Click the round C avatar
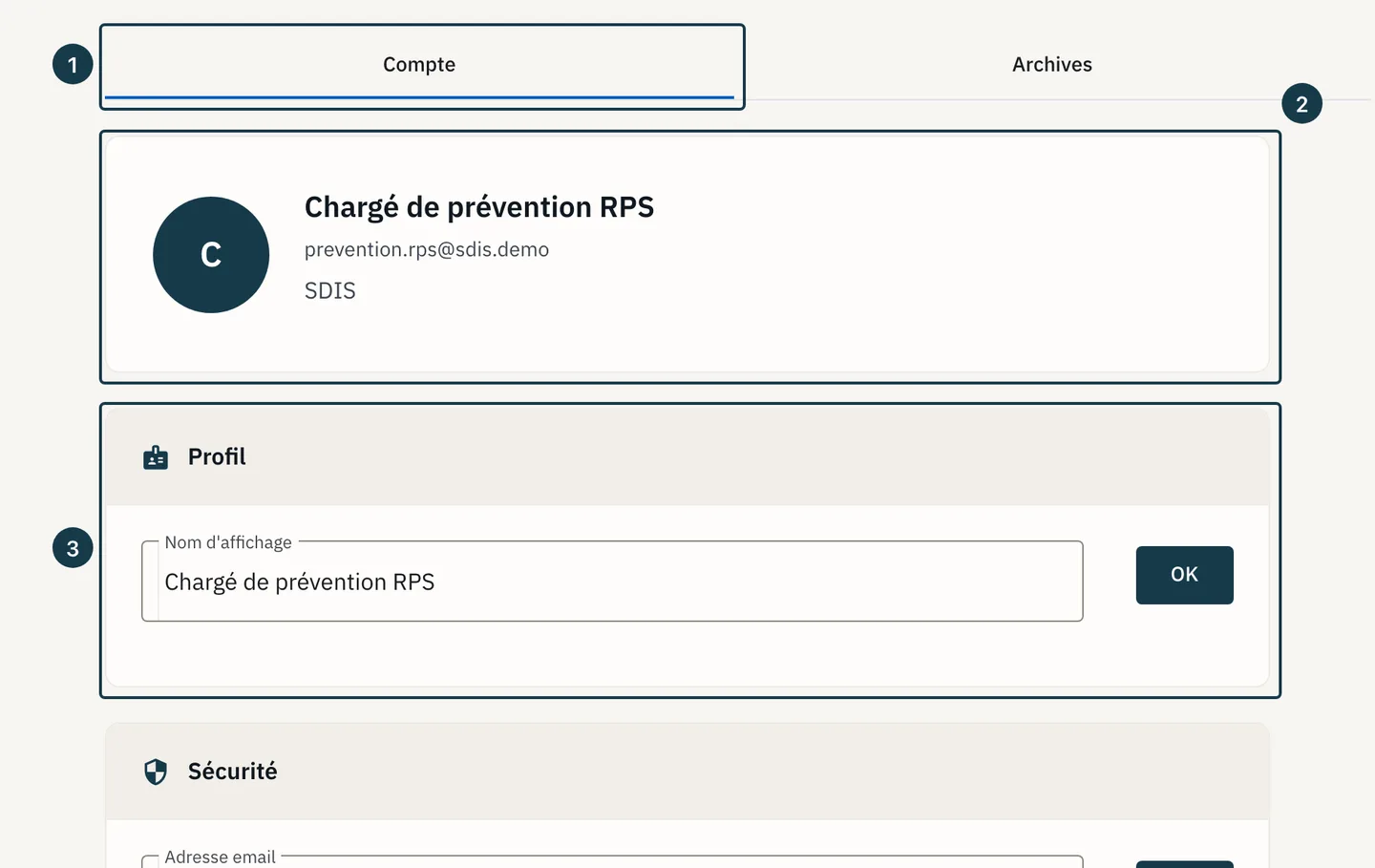Screen dimensions: 1375x868 (211, 255)
